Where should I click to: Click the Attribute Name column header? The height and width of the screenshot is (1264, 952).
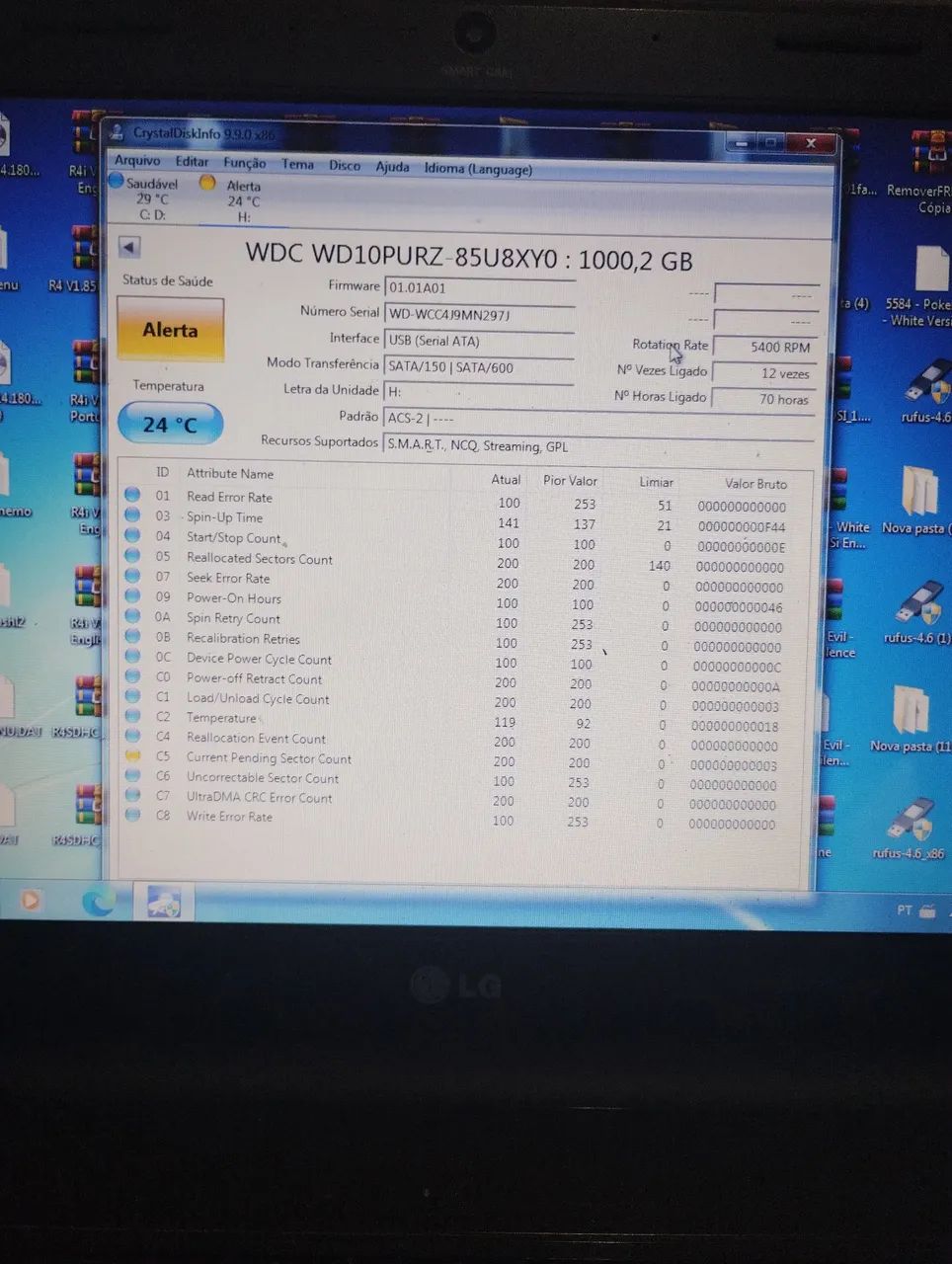pos(230,473)
